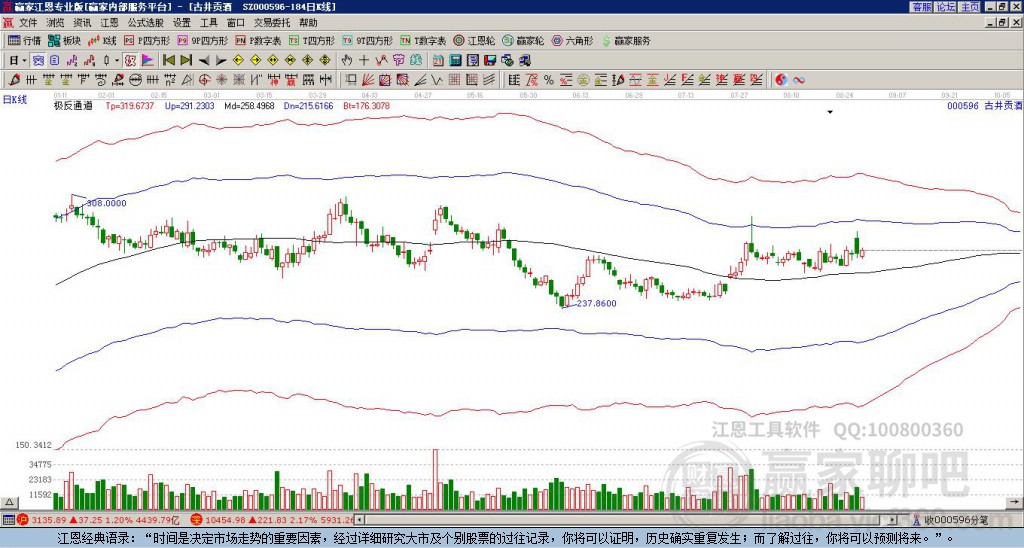Click the 308.0000 high price marker
The image size is (1024, 548).
coord(106,203)
